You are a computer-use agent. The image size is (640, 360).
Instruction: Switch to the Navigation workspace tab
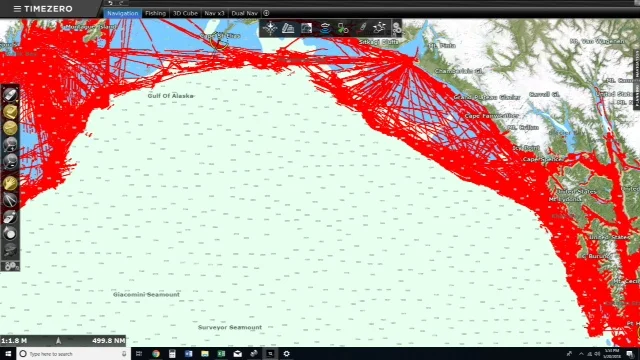122,13
